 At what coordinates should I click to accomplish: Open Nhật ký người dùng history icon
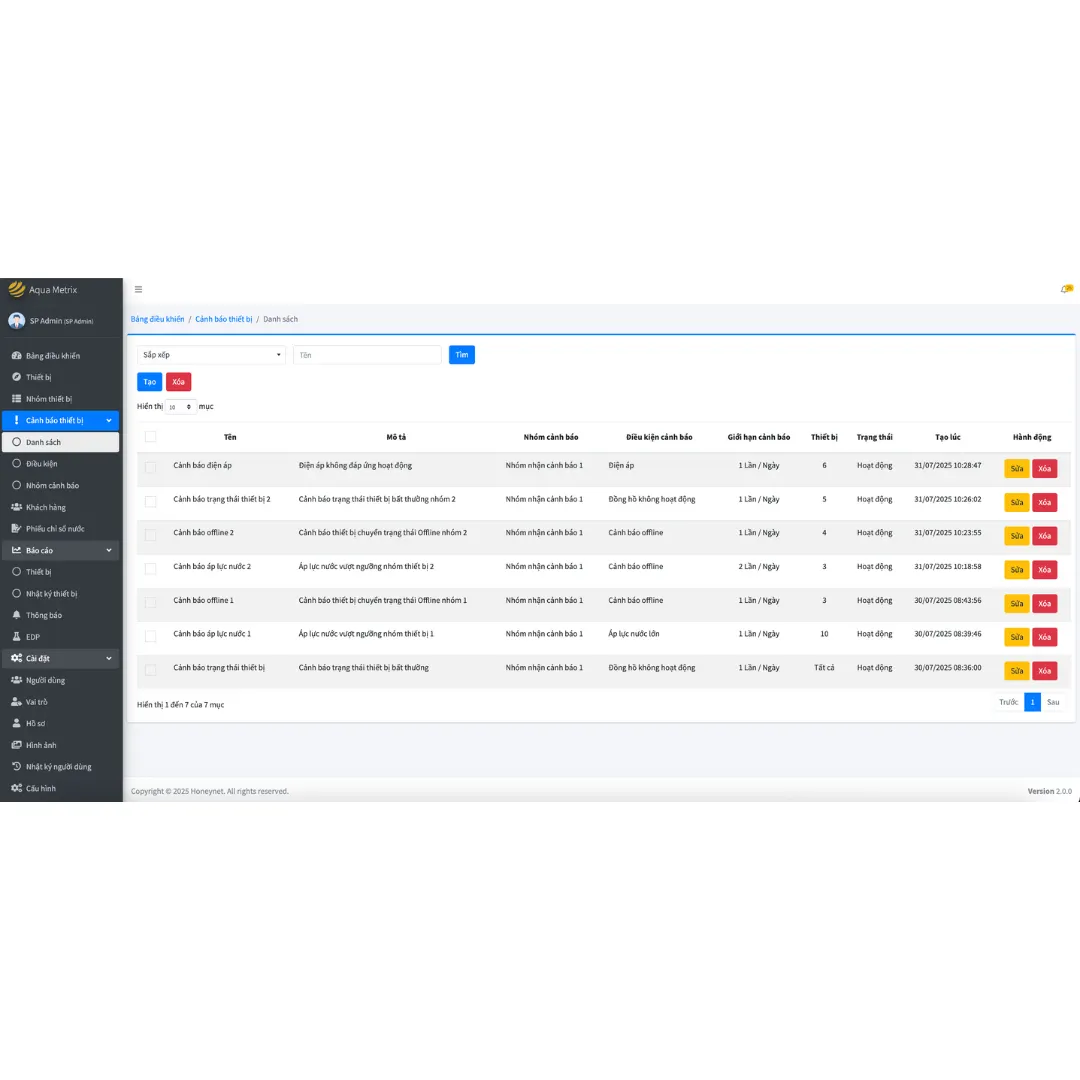pyautogui.click(x=16, y=767)
